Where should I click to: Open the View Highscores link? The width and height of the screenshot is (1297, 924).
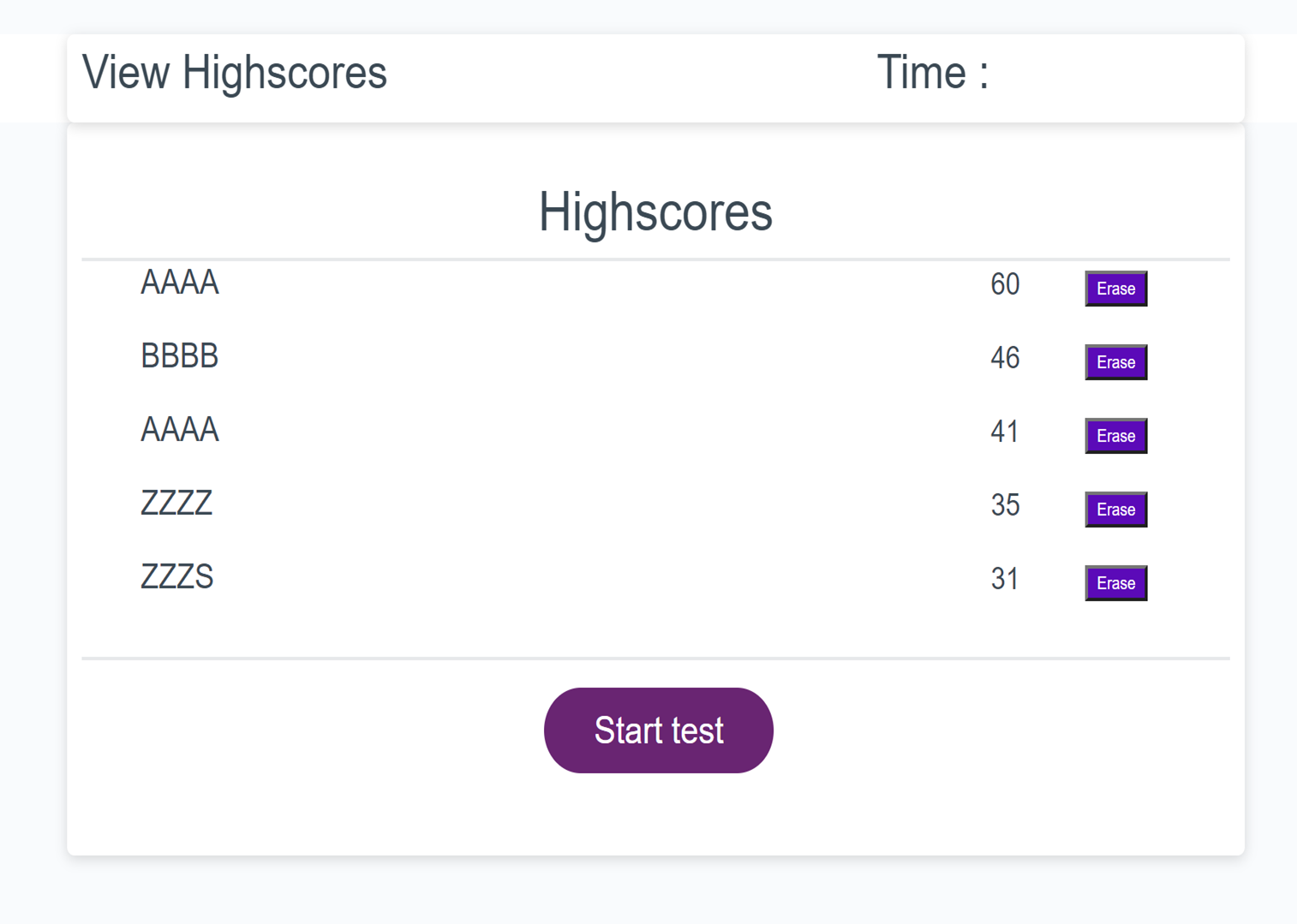(x=234, y=72)
